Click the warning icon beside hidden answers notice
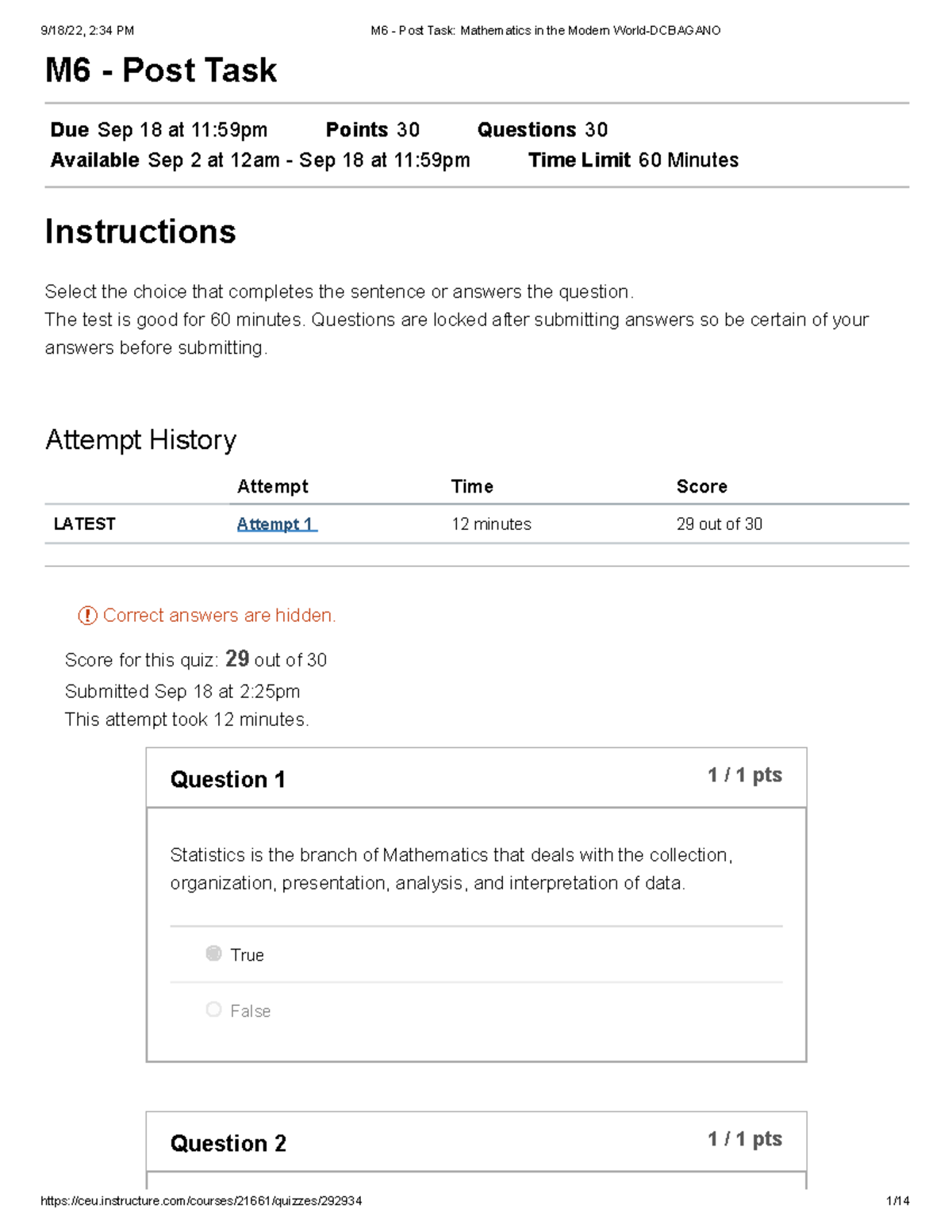Image resolution: width=952 pixels, height=1232 pixels. click(87, 616)
